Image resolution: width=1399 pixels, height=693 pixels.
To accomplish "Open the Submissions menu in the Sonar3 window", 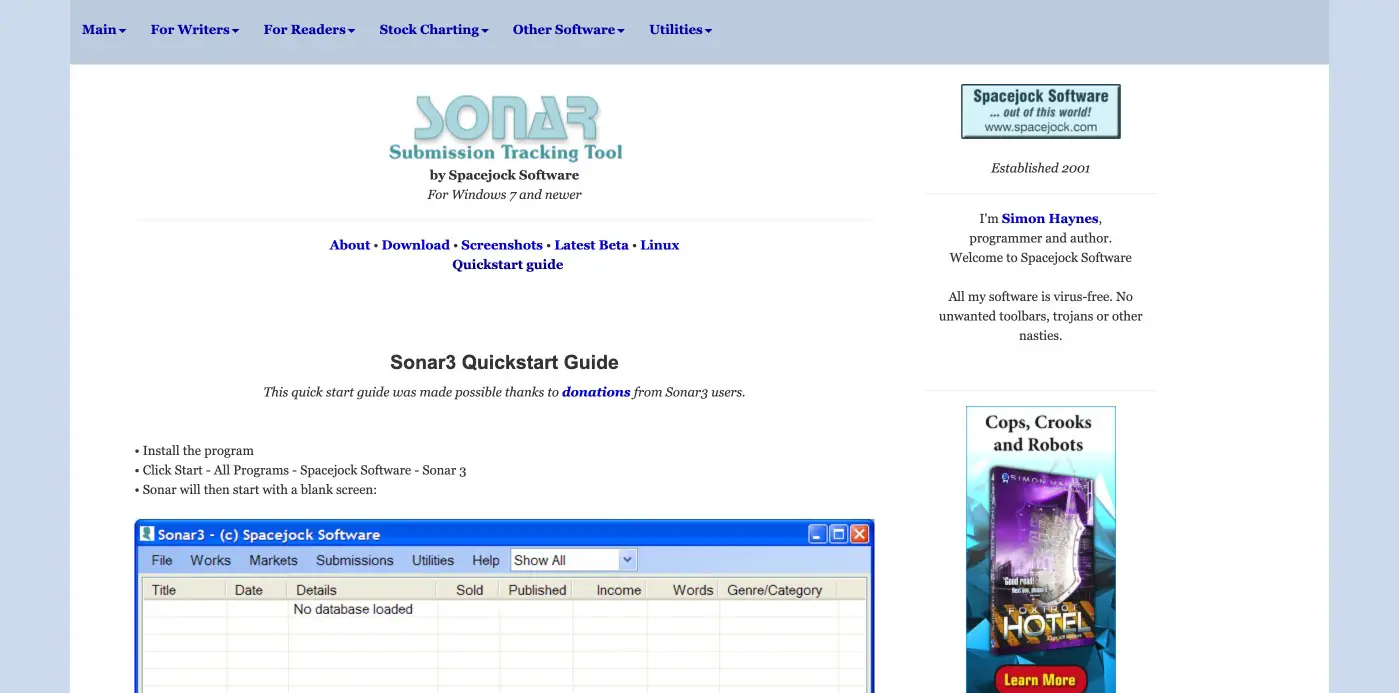I will click(355, 561).
